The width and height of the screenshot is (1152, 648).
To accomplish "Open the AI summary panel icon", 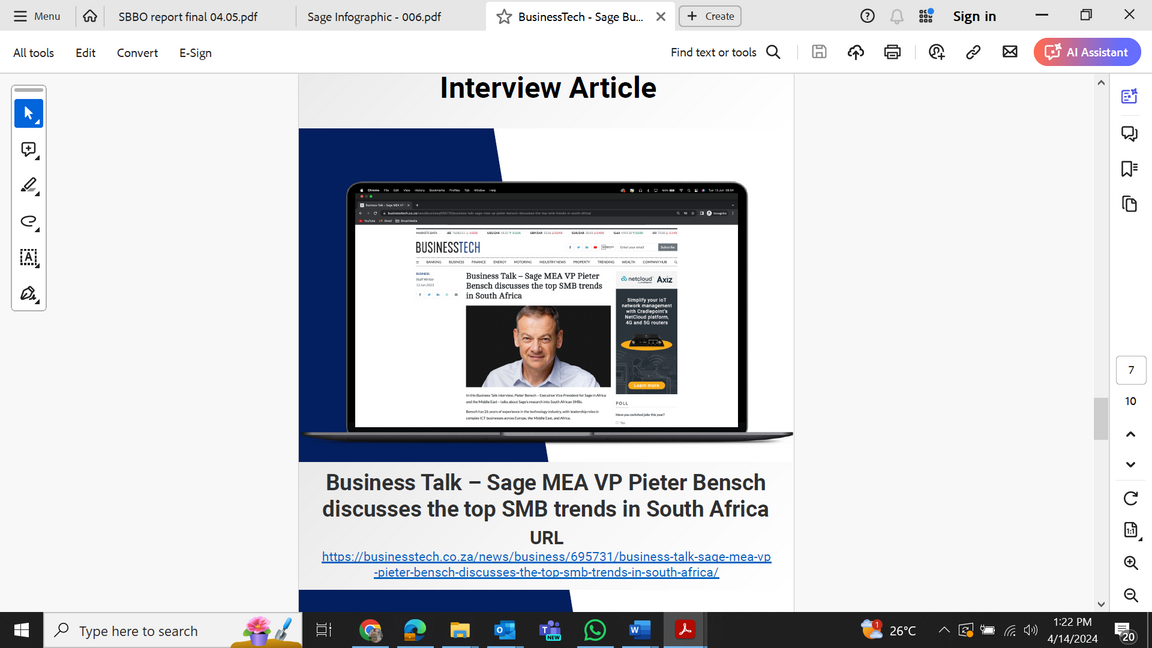I will pos(1129,97).
